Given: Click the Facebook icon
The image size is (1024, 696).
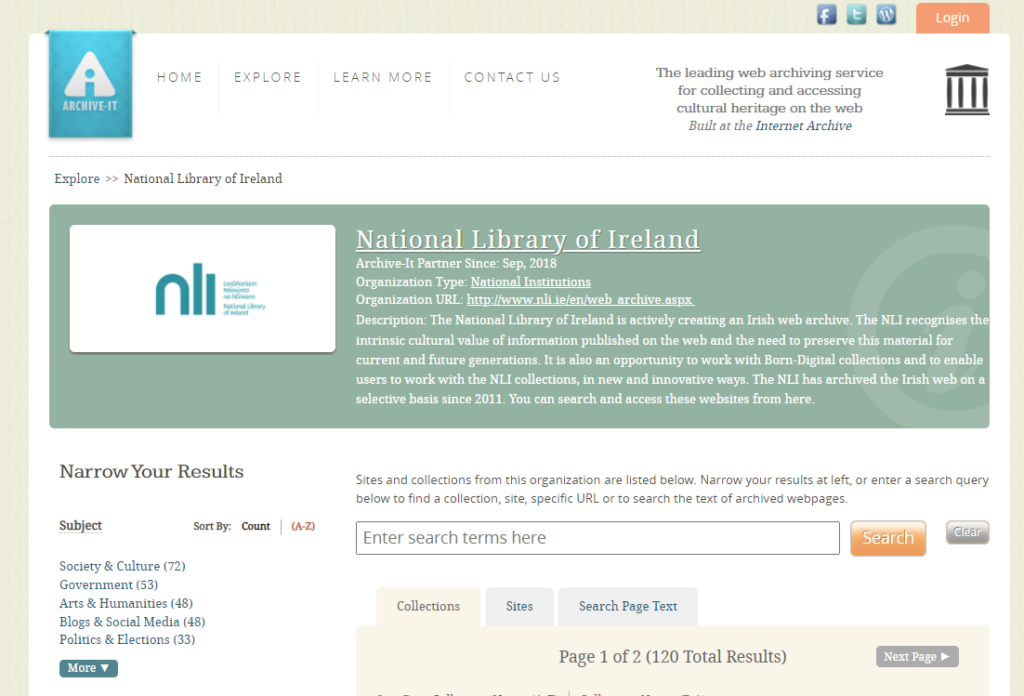Looking at the screenshot, I should pyautogui.click(x=826, y=14).
